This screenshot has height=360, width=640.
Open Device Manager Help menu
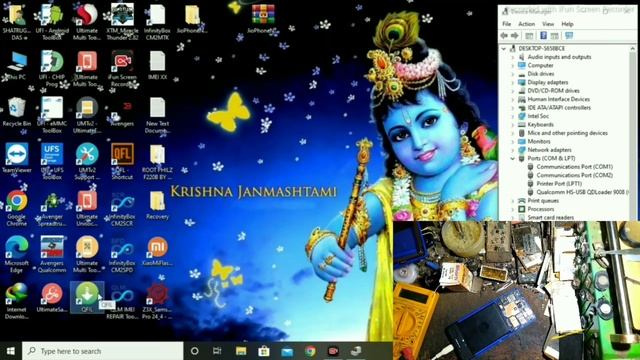point(567,24)
